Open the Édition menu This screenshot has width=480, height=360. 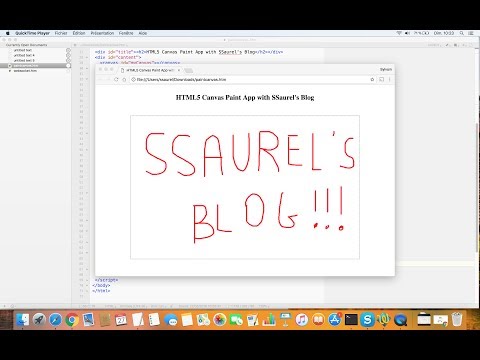[79, 33]
